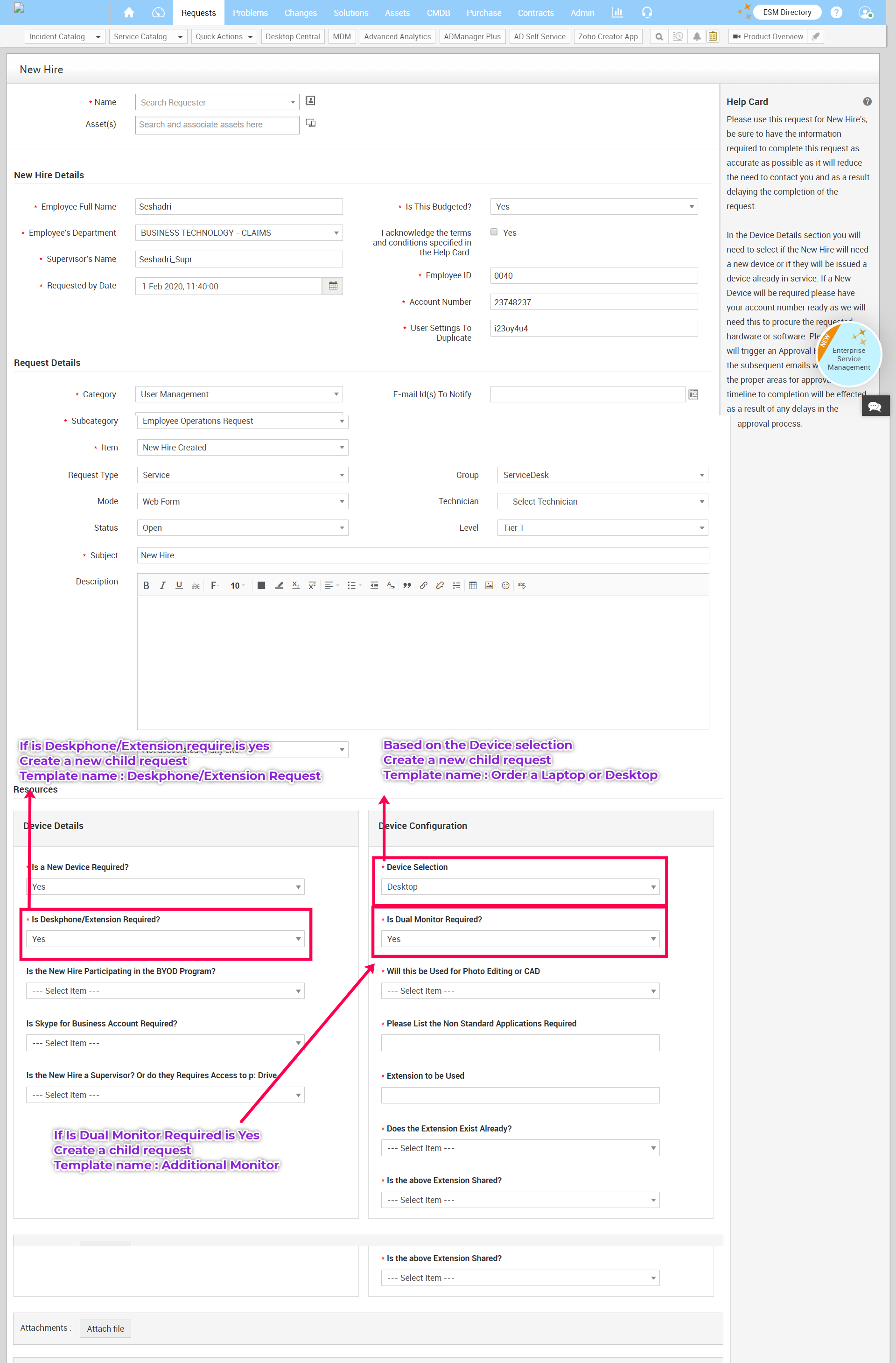Open the Assets tab
Viewport: 896px width, 1363px height.
point(397,13)
